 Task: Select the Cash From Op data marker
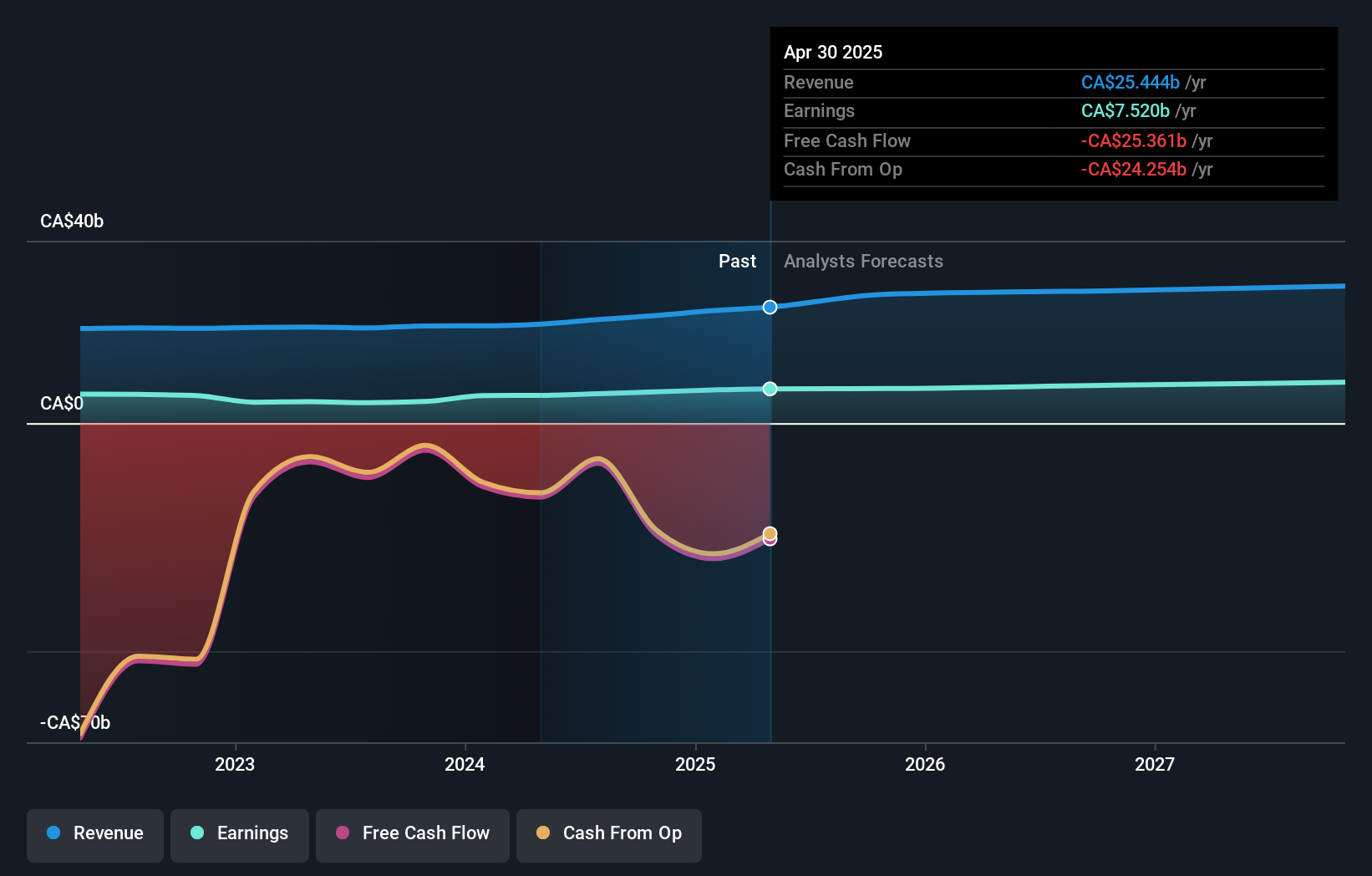tap(770, 533)
